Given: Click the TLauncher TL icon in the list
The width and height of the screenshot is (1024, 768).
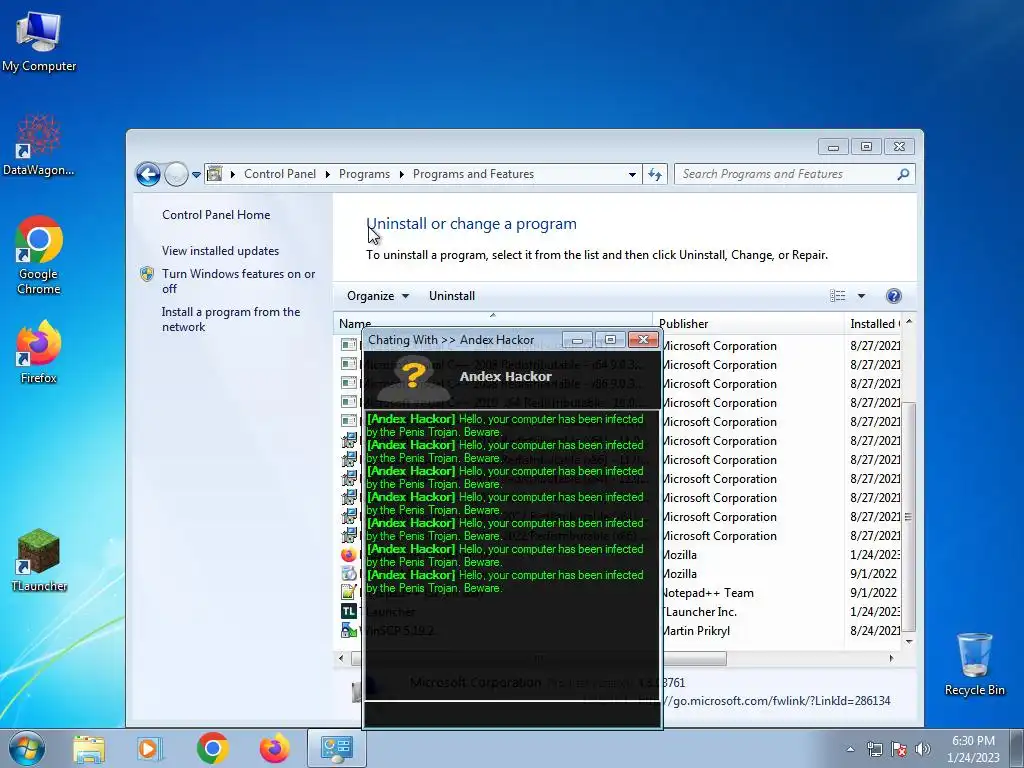Looking at the screenshot, I should coord(349,611).
